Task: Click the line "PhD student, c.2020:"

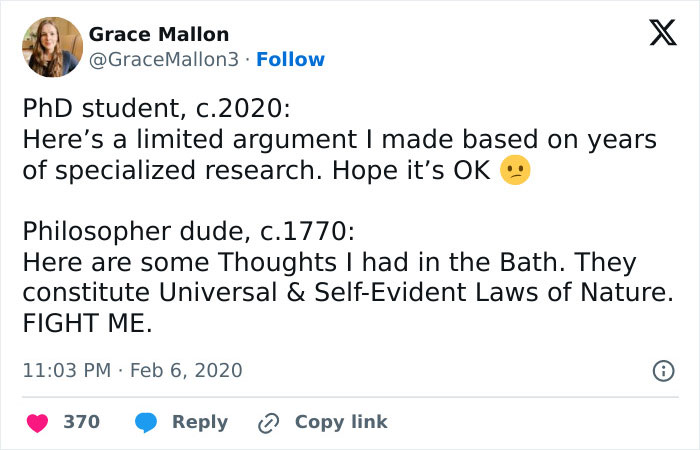Action: 156,108
